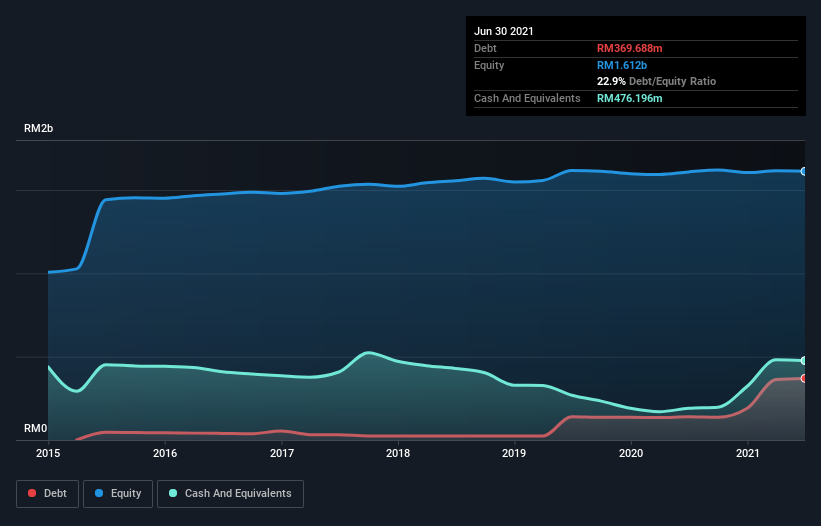This screenshot has width=821, height=526.
Task: Click the RM0 y-axis label
Action: [x=36, y=428]
